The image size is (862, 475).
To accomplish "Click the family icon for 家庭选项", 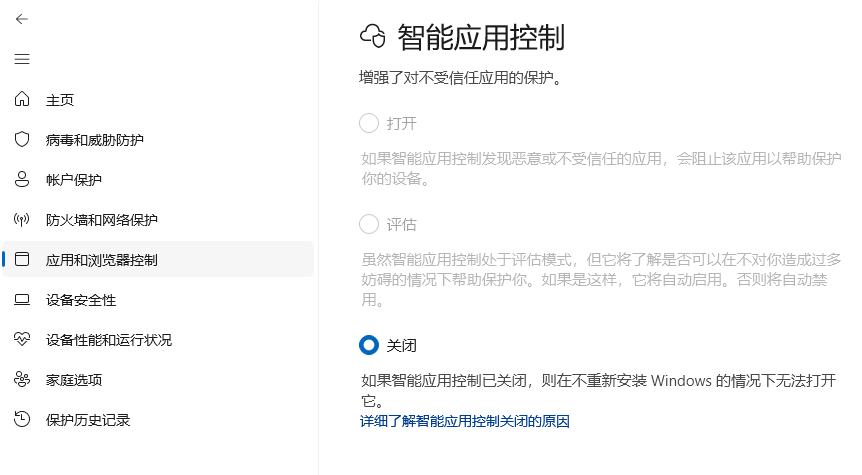I will [22, 380].
